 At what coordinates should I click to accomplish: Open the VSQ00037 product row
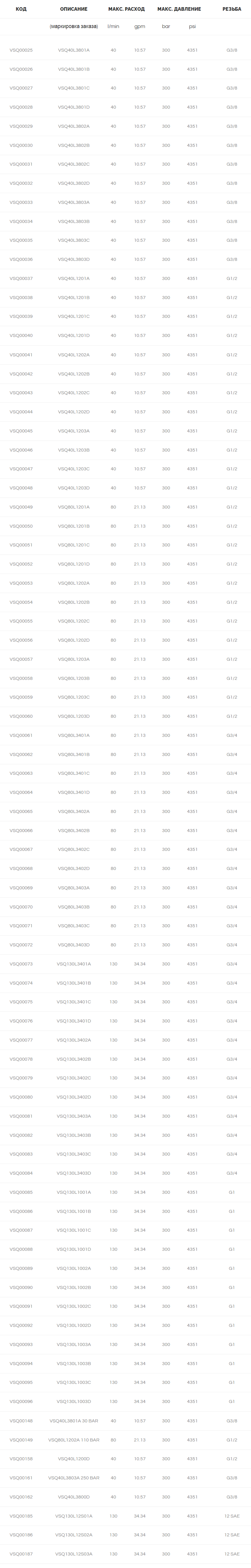pos(125,278)
